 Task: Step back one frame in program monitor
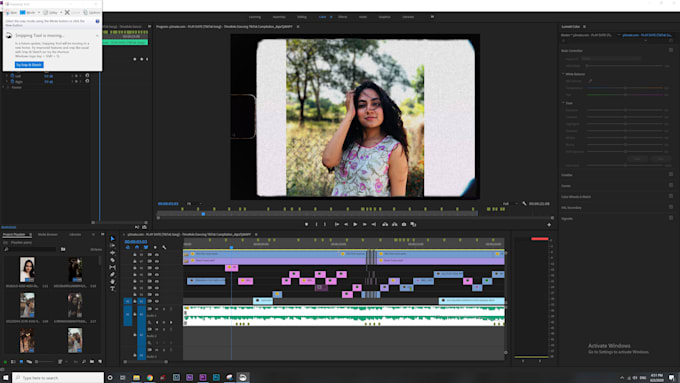click(x=346, y=224)
